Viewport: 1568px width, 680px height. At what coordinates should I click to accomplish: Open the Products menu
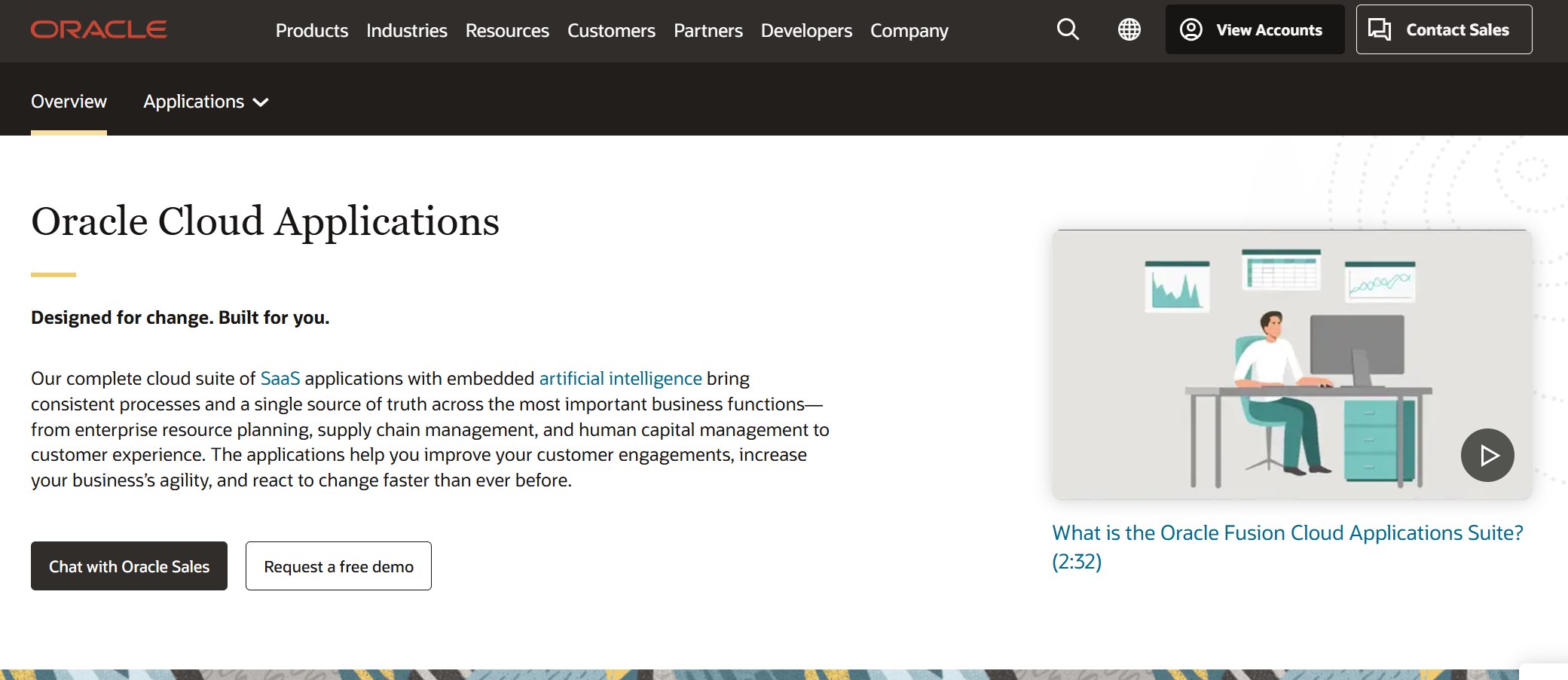pos(311,31)
